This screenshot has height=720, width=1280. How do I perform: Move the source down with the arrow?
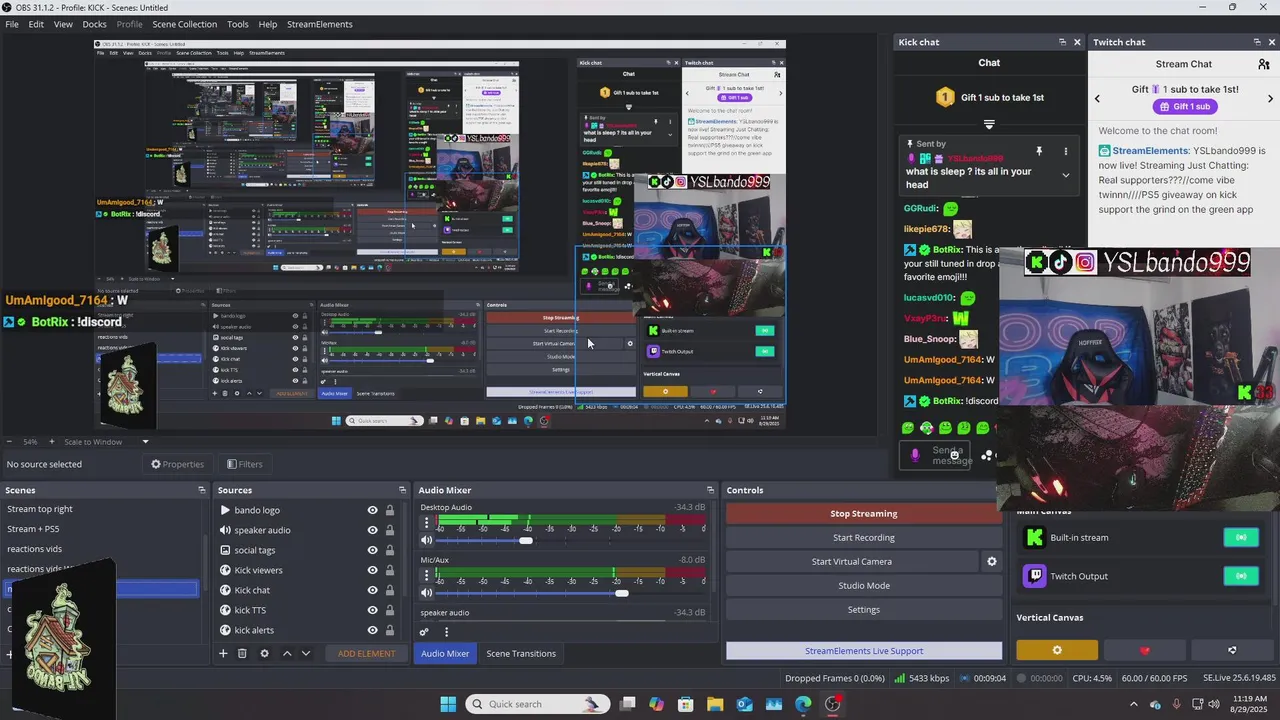pos(306,653)
